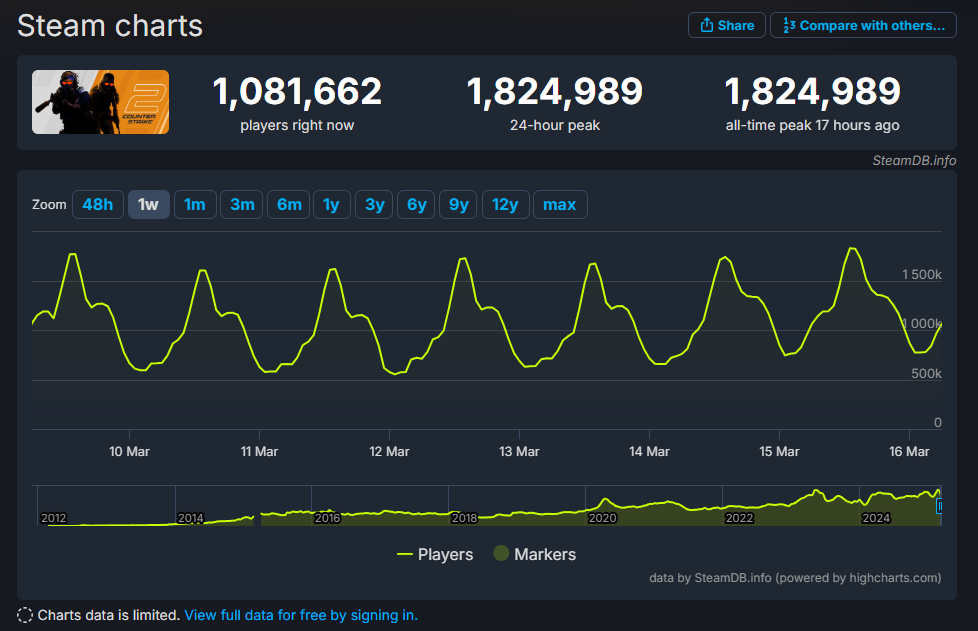Toggle the Players series in legend
The image size is (978, 631).
click(x=435, y=554)
